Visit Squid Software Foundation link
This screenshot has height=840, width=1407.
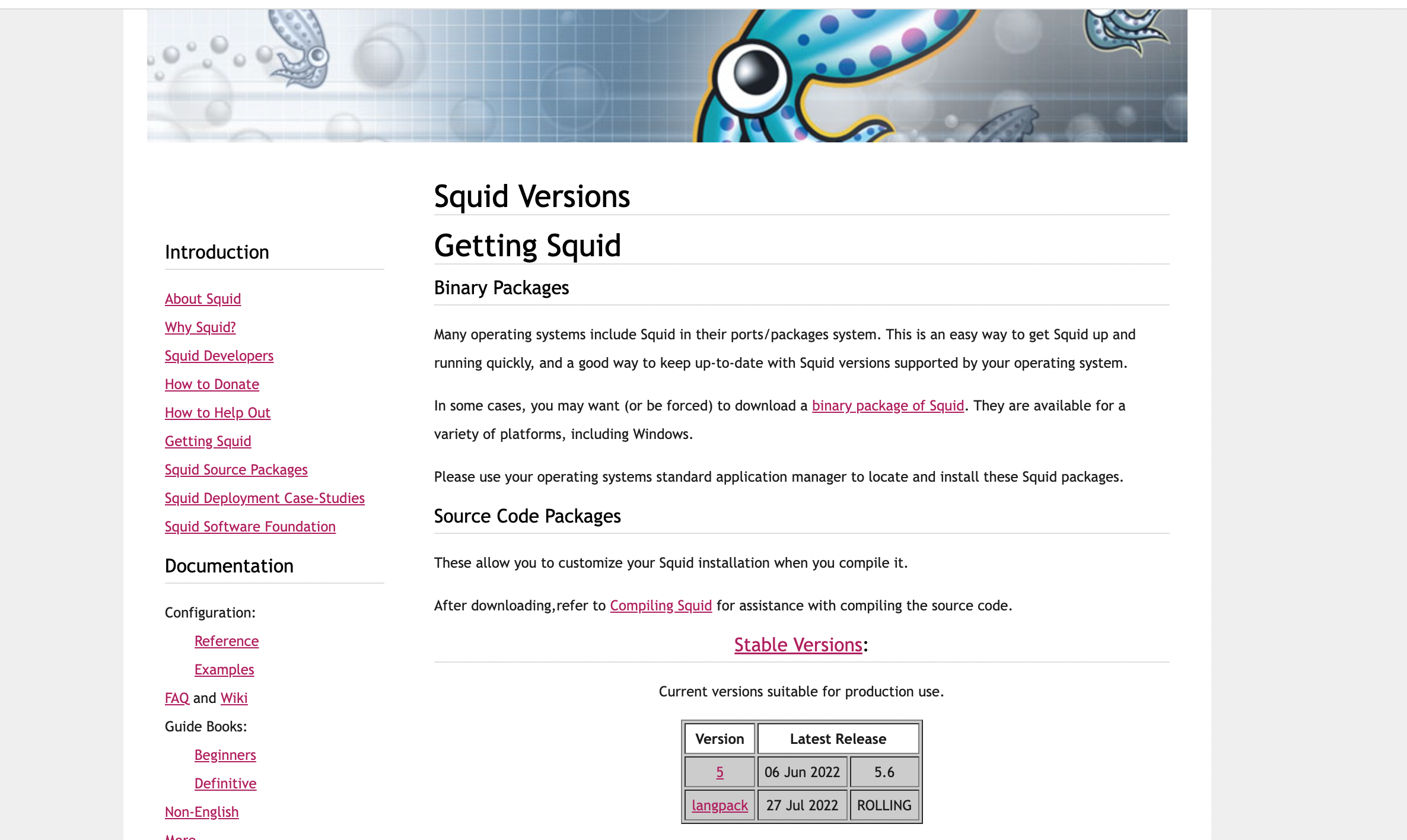[x=250, y=527]
